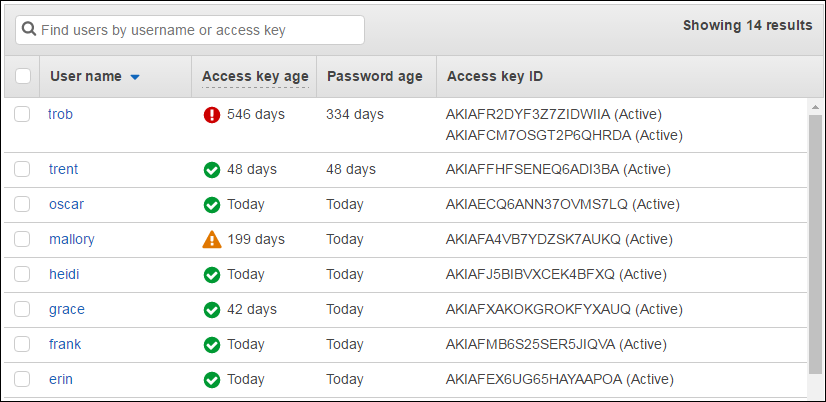Tick the checkbox for user frank

click(x=22, y=345)
